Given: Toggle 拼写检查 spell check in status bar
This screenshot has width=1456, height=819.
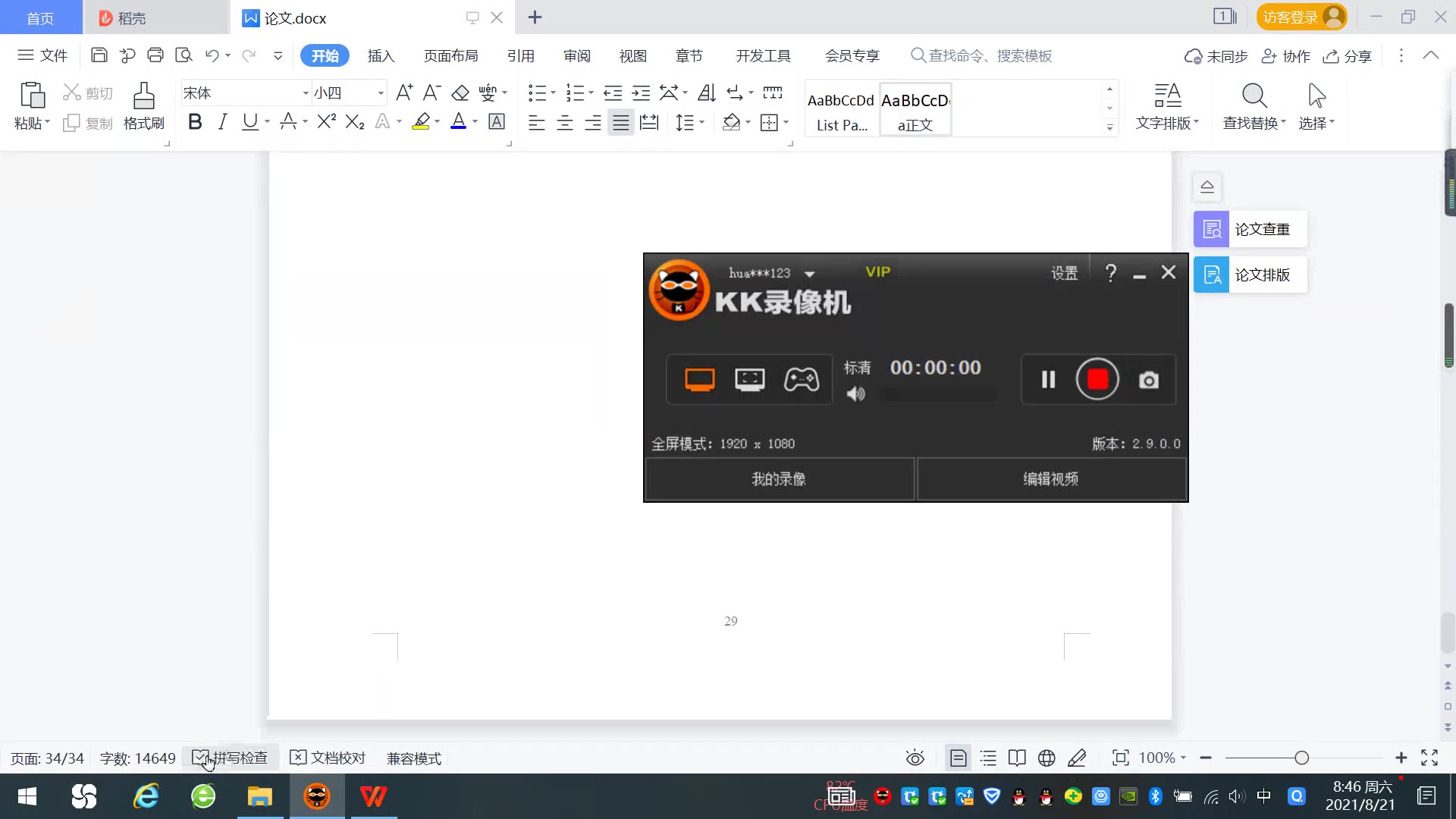Looking at the screenshot, I should click(230, 758).
